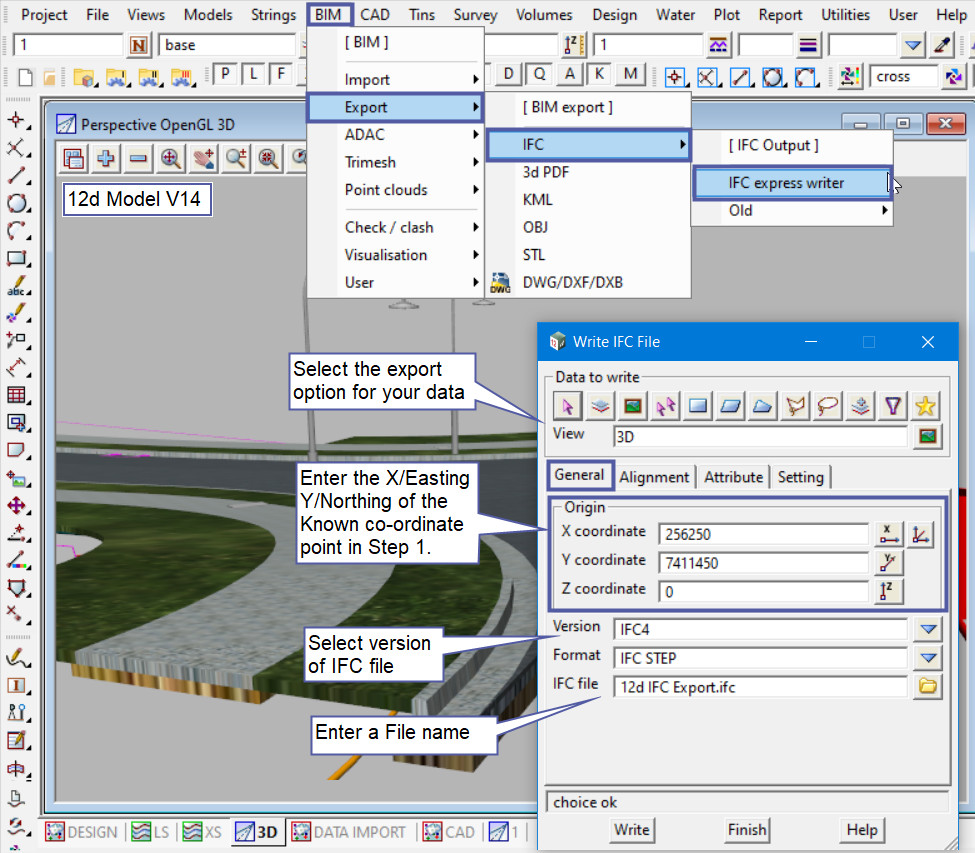The height and width of the screenshot is (853, 975).
Task: Browse for IFC file with folder icon
Action: (928, 686)
